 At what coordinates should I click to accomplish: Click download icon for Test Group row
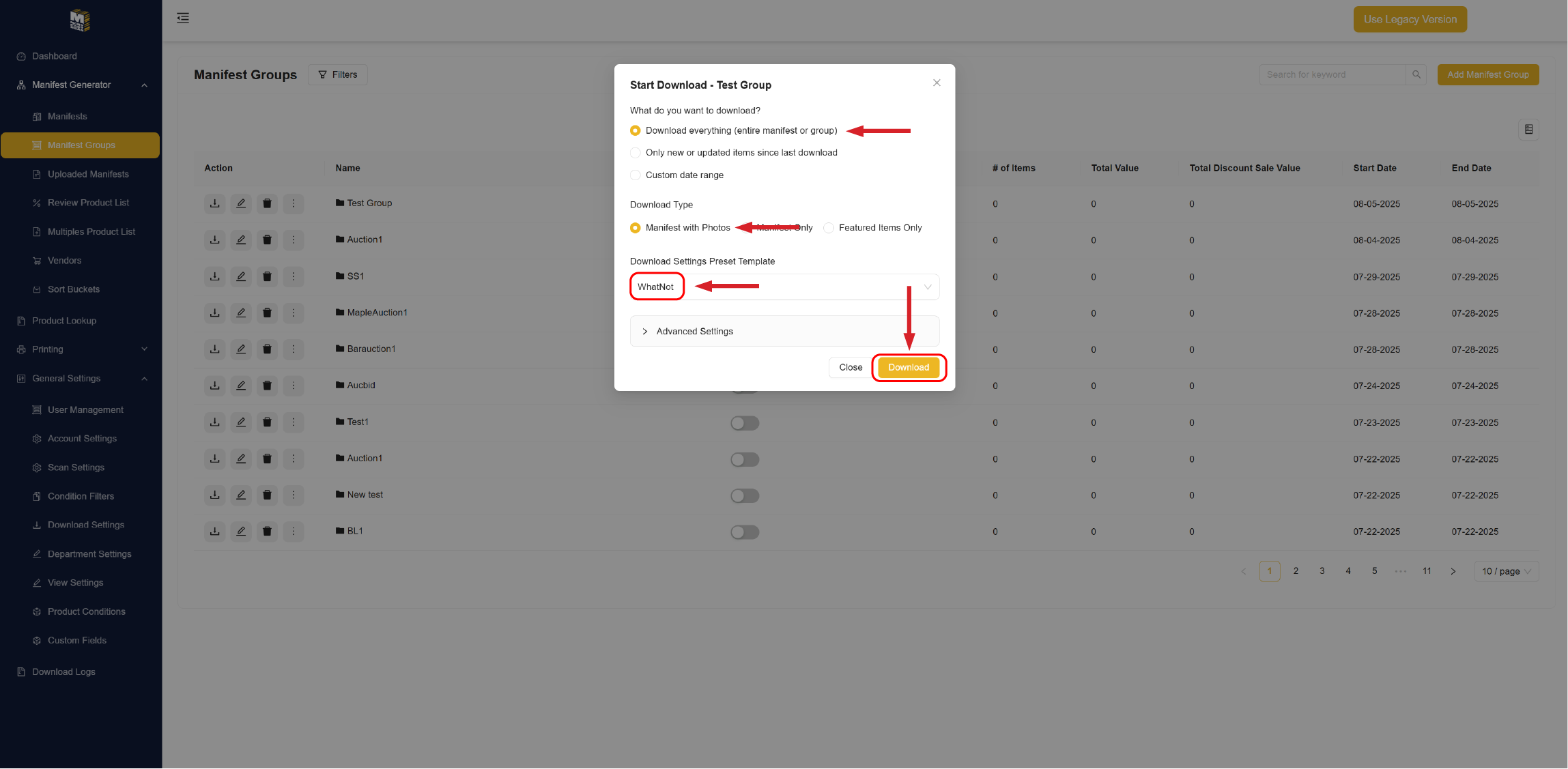(215, 203)
